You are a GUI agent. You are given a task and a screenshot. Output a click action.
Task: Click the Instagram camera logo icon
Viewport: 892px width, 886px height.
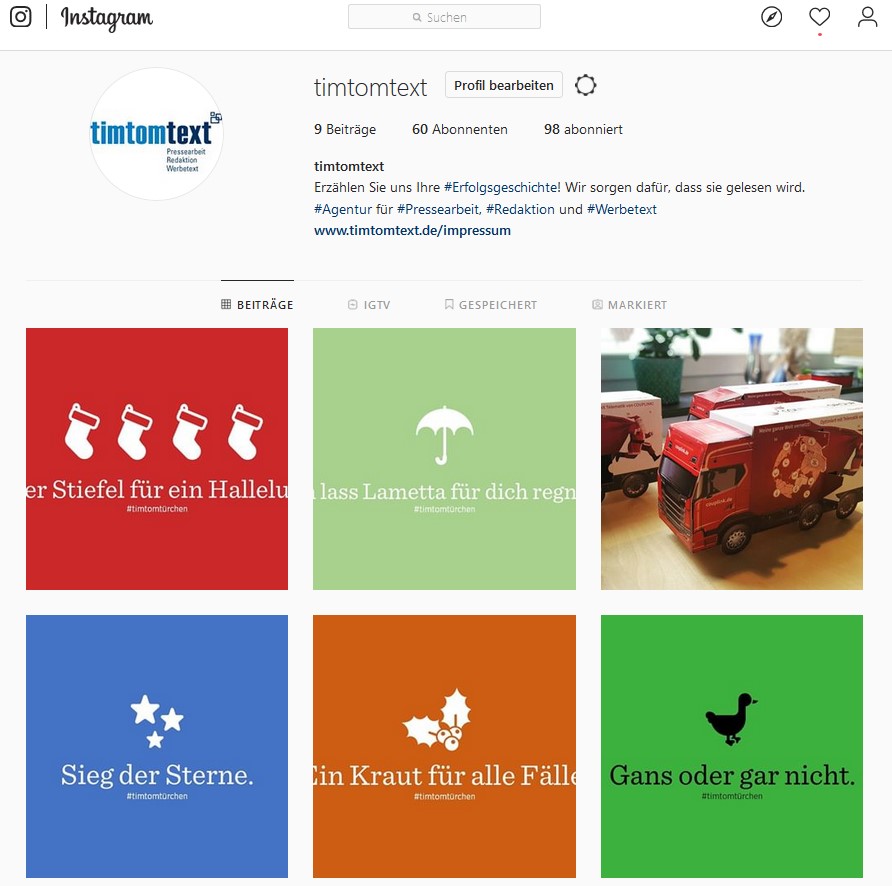tap(21, 17)
